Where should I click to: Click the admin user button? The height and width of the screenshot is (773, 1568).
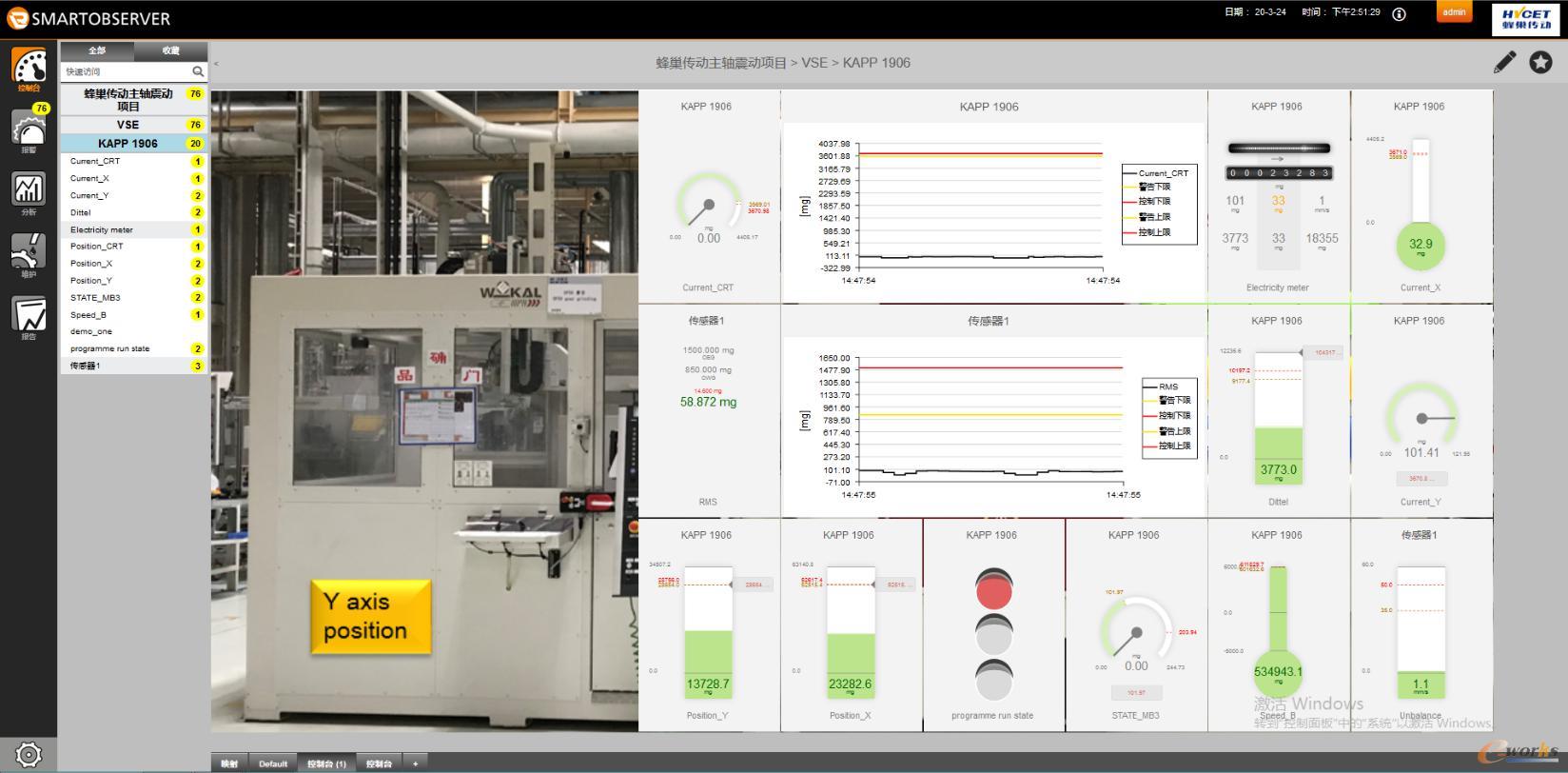[1454, 12]
